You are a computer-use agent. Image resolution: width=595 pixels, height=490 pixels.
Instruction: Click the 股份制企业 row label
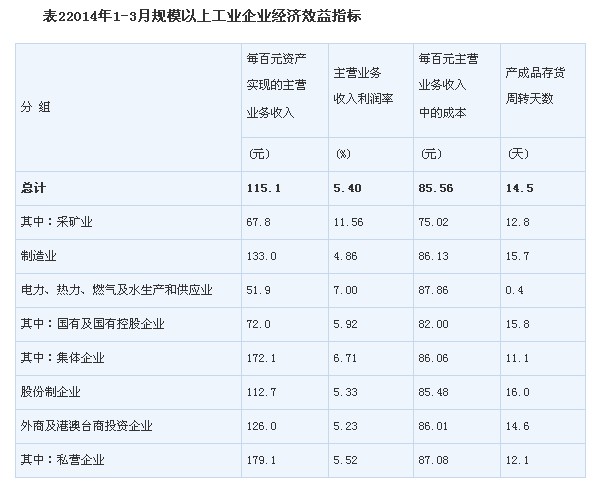click(x=50, y=392)
